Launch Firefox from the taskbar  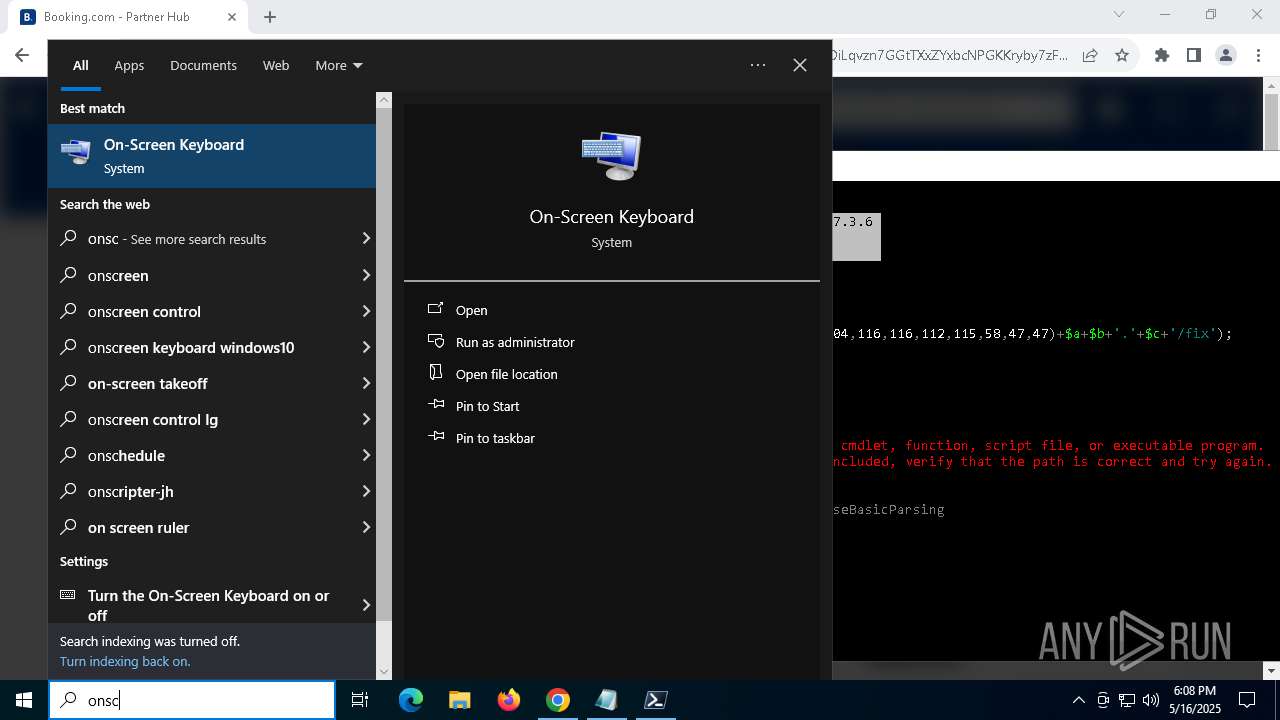509,700
